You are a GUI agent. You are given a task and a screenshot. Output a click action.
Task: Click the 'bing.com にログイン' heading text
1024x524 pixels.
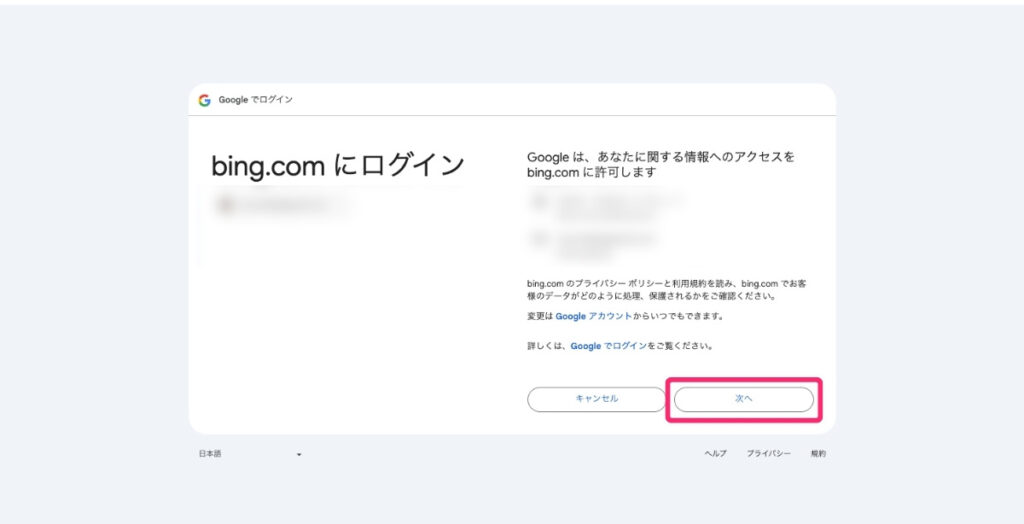point(338,166)
